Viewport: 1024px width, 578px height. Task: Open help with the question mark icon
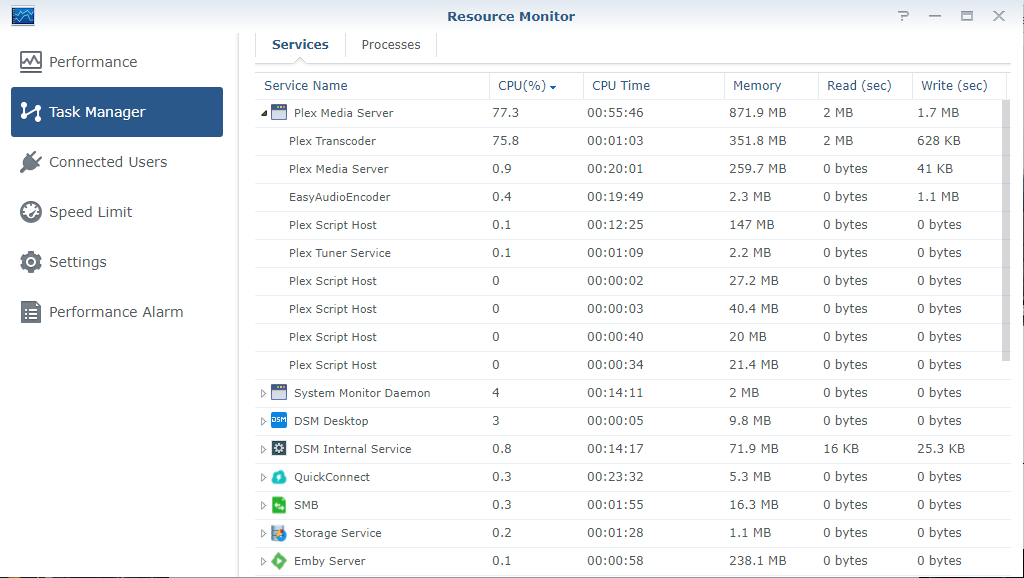coord(903,16)
